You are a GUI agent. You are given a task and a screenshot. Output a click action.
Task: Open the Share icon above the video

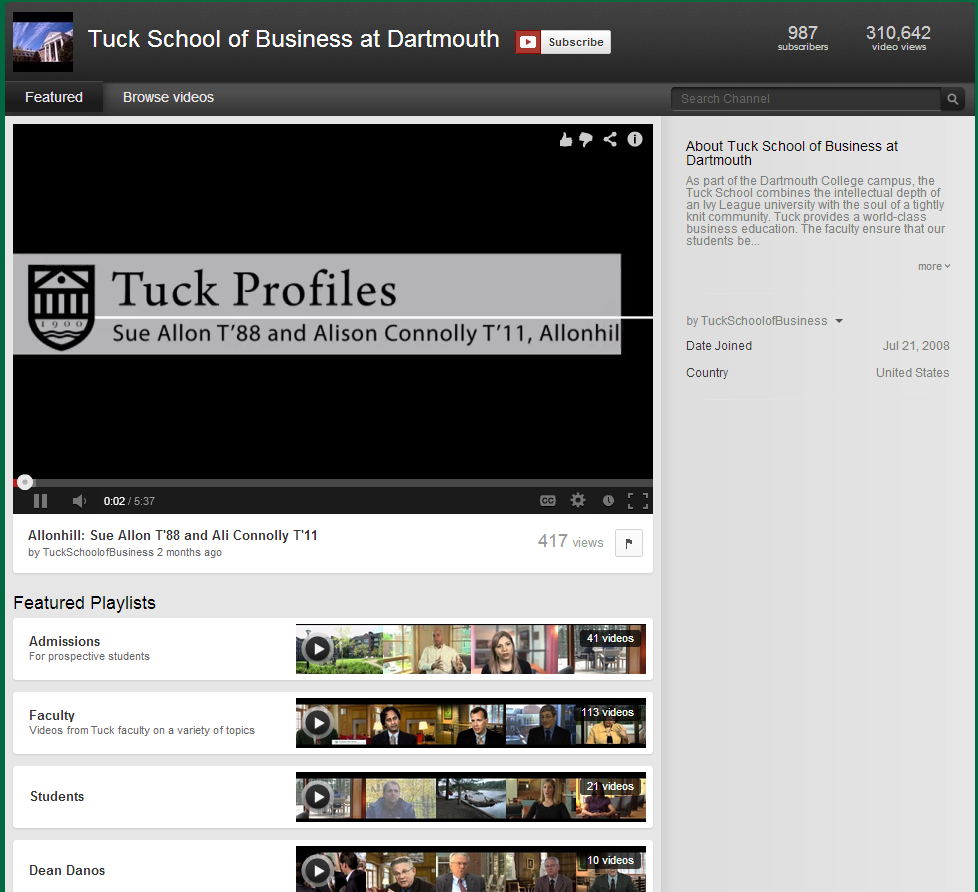[x=611, y=139]
